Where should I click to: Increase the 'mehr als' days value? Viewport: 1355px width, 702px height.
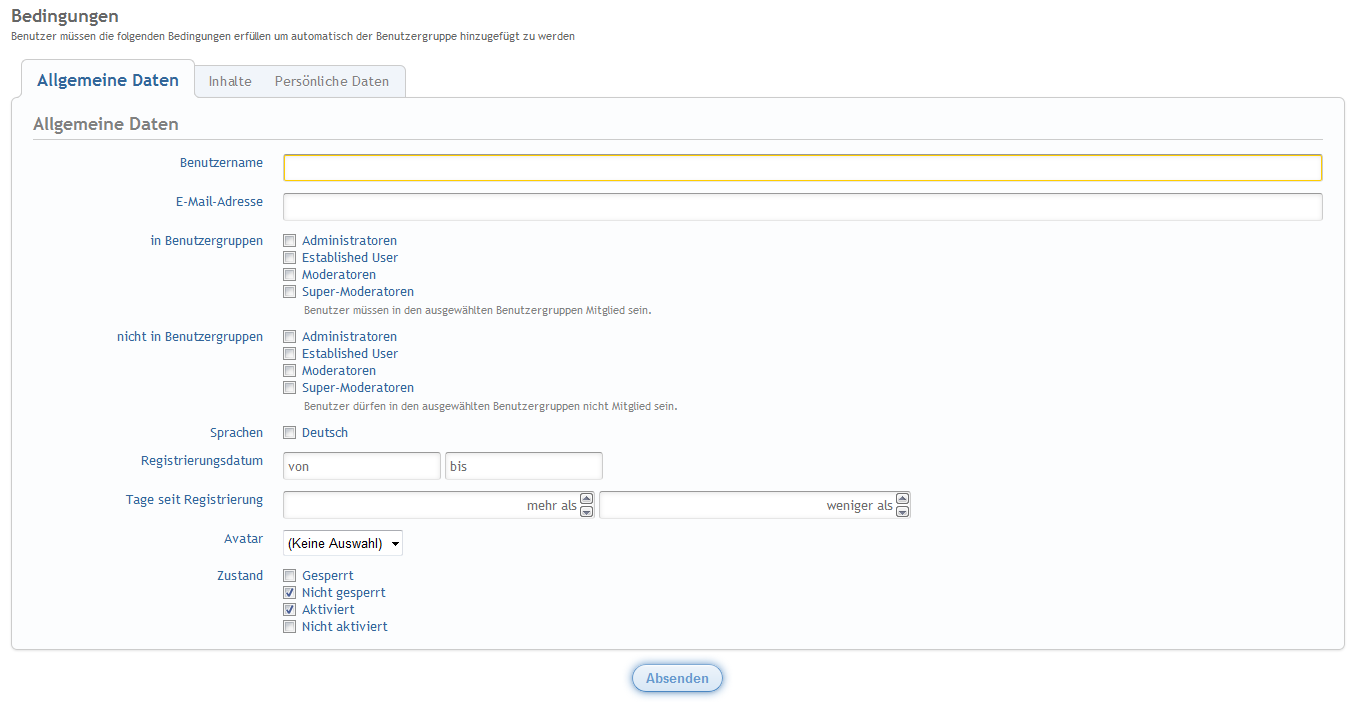coord(587,499)
